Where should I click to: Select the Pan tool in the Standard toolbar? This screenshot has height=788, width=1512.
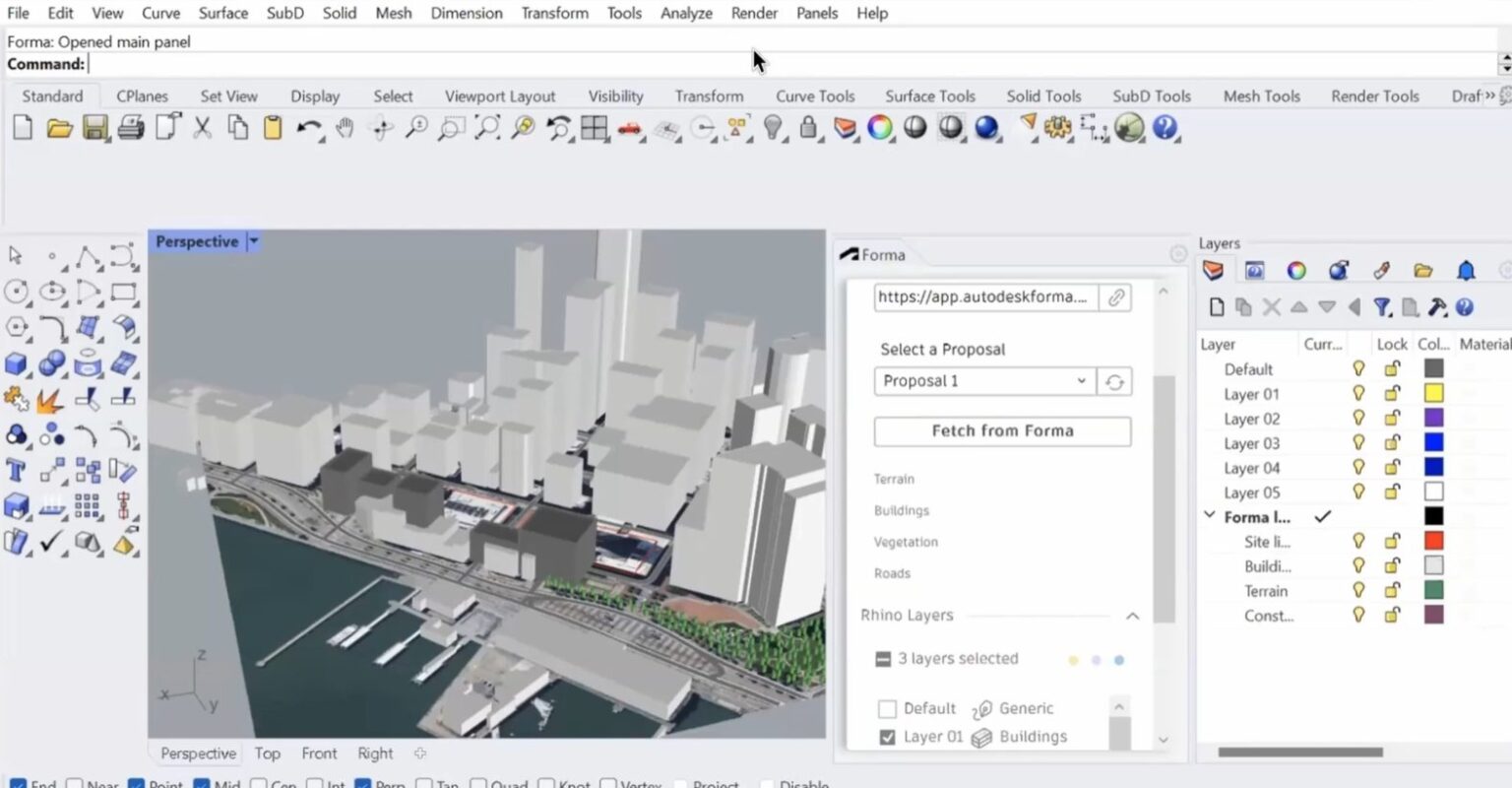click(x=346, y=128)
